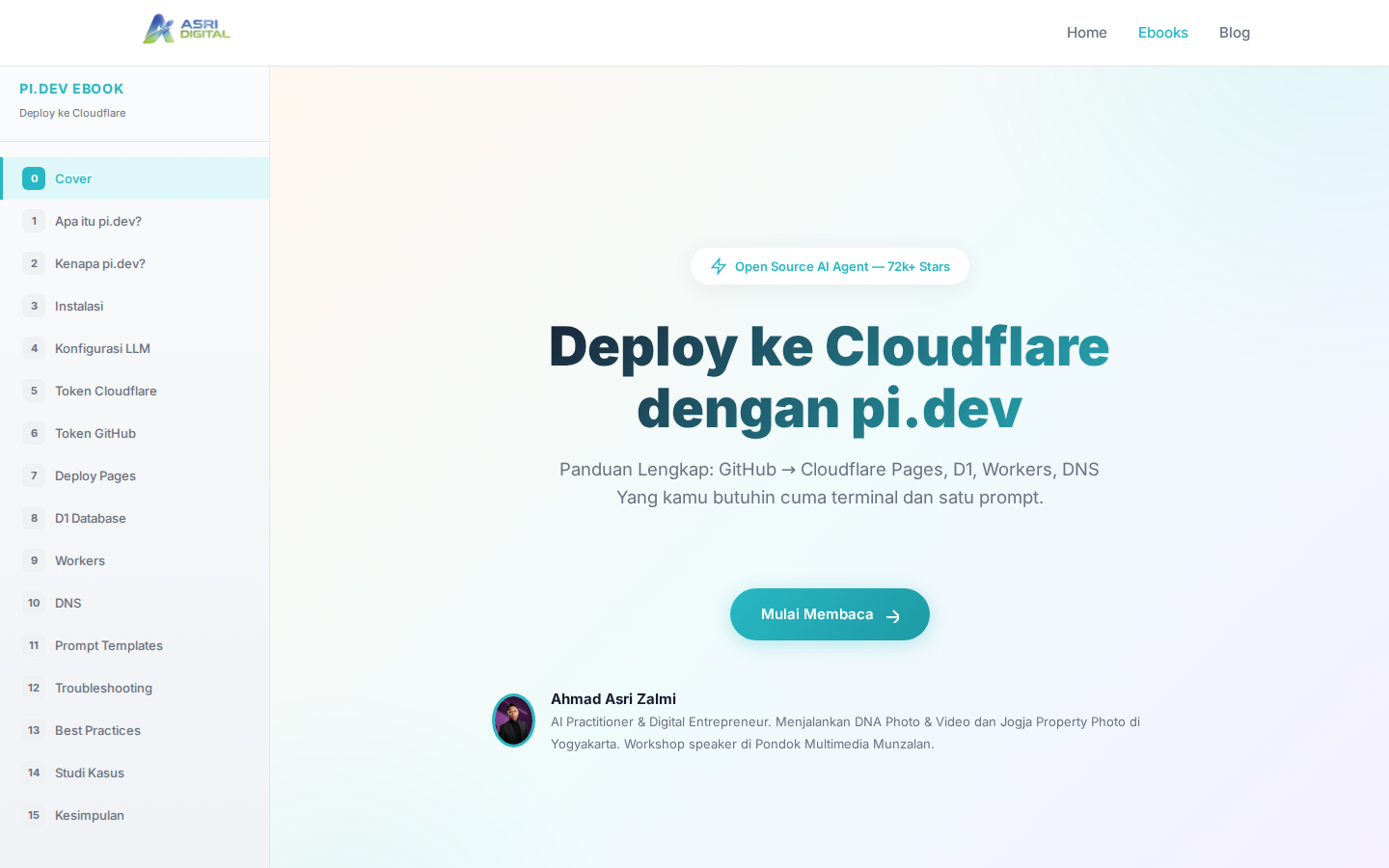
Task: Click the chapter 12 number badge
Action: [34, 688]
